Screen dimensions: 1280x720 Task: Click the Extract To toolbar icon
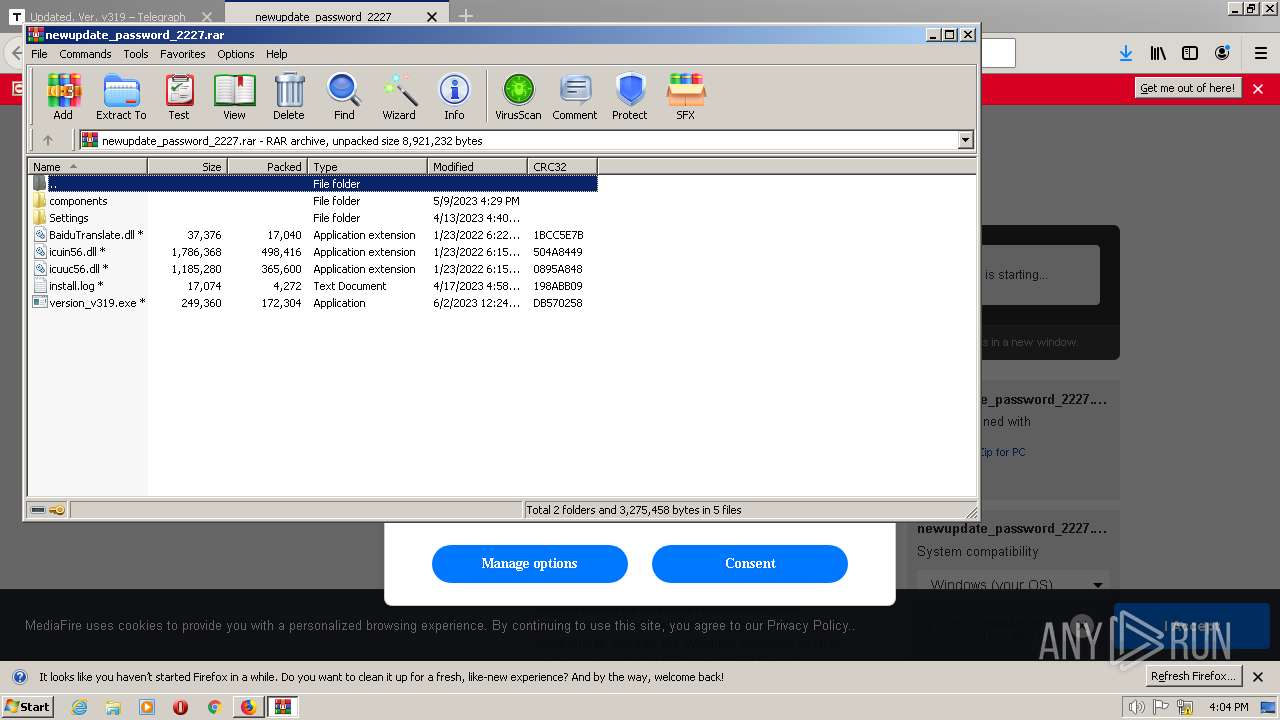pyautogui.click(x=121, y=96)
